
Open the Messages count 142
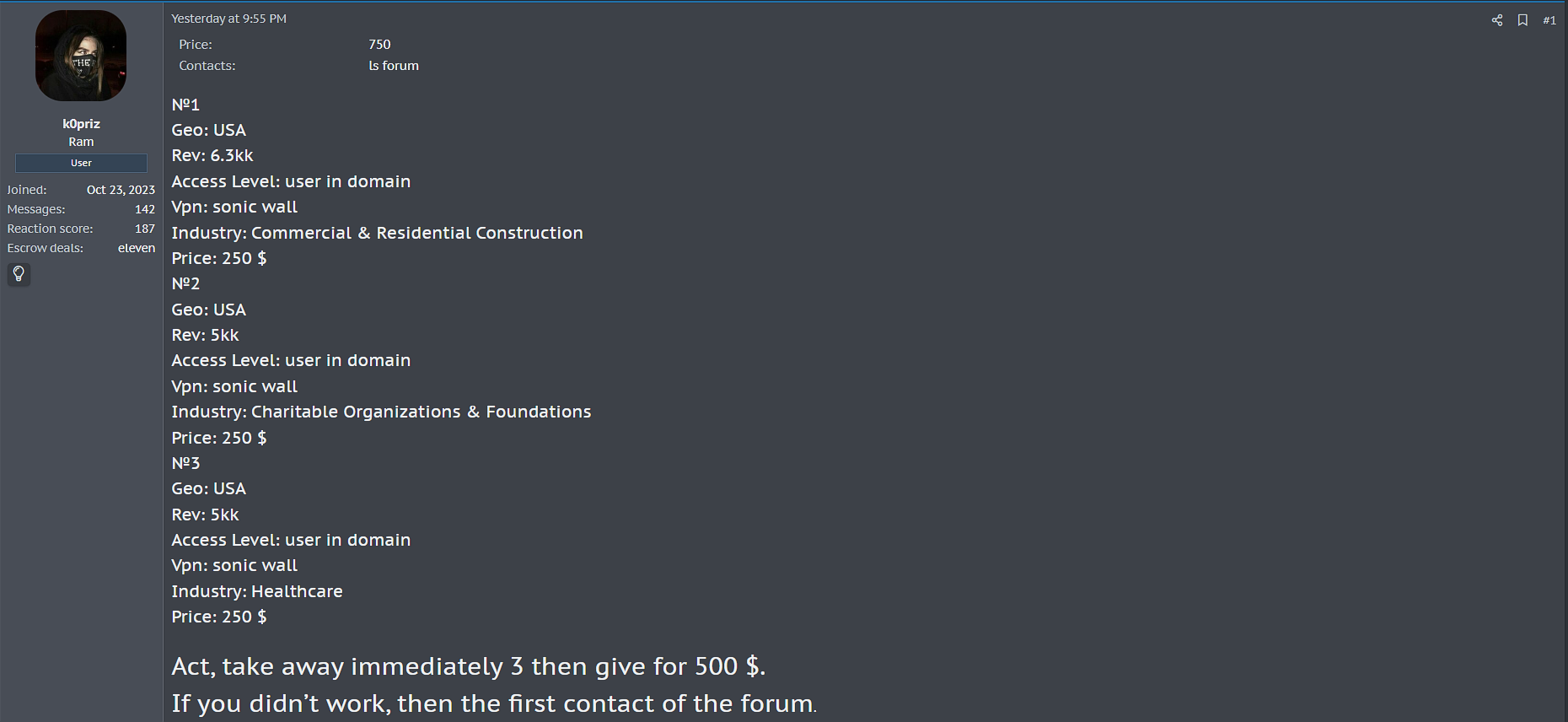click(145, 209)
